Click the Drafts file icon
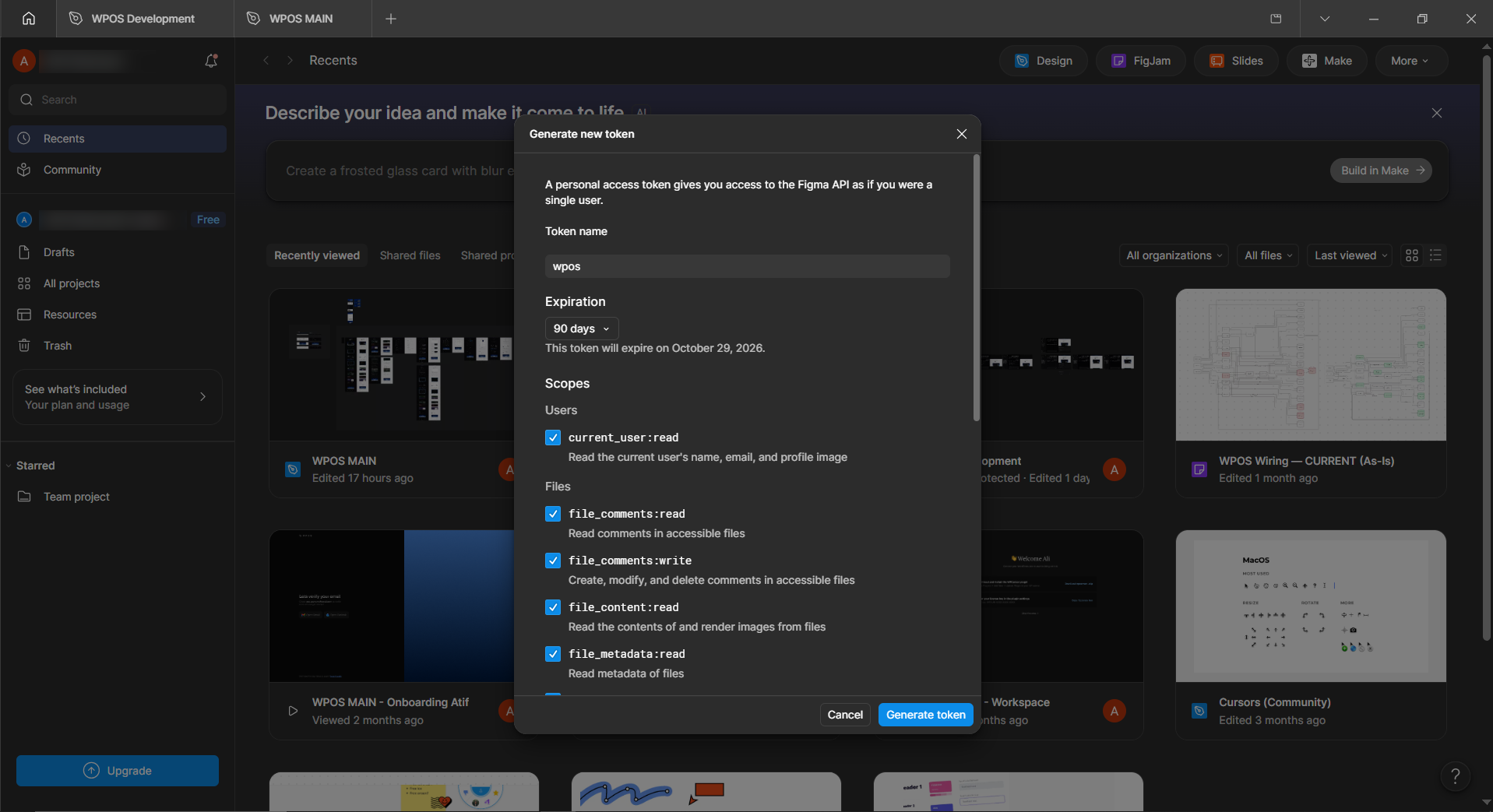This screenshot has width=1493, height=812. click(x=24, y=252)
